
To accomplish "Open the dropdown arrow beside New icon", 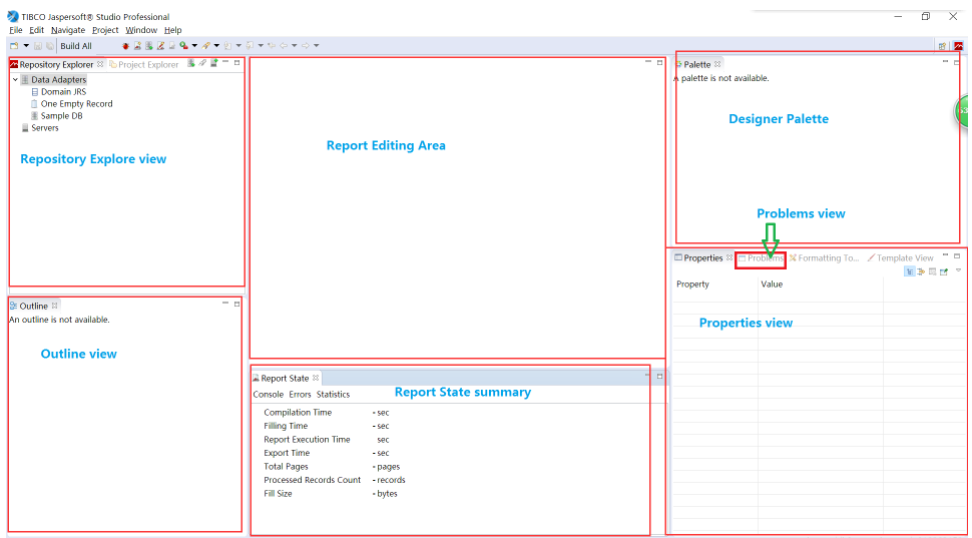I will pyautogui.click(x=26, y=46).
